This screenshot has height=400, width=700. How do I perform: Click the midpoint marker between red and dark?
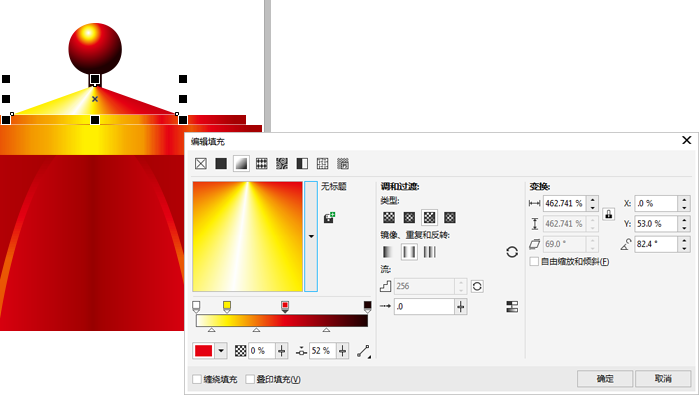pos(326,330)
